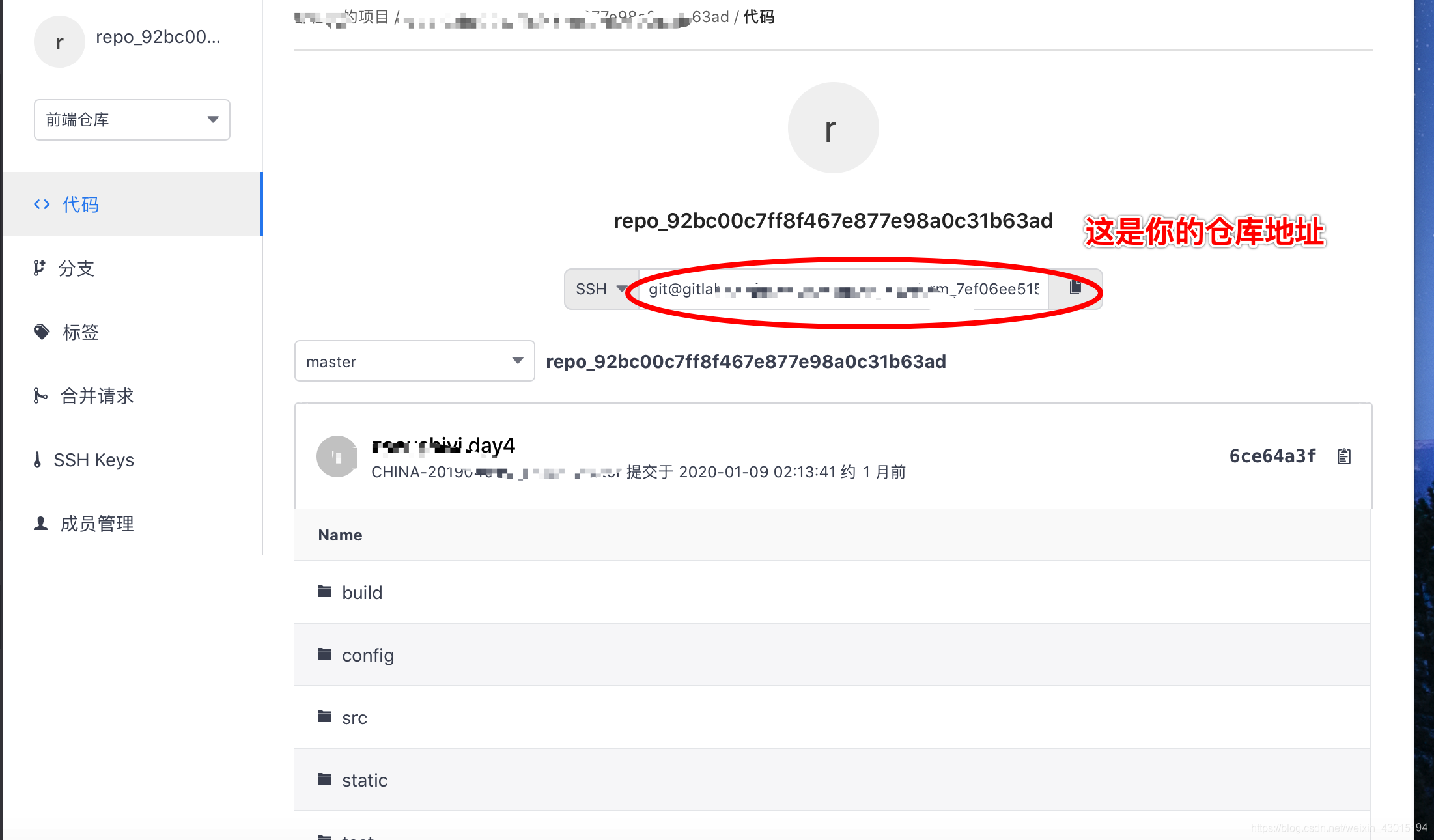The image size is (1434, 840).
Task: Click the branch icon beside 分支
Action: (x=39, y=268)
